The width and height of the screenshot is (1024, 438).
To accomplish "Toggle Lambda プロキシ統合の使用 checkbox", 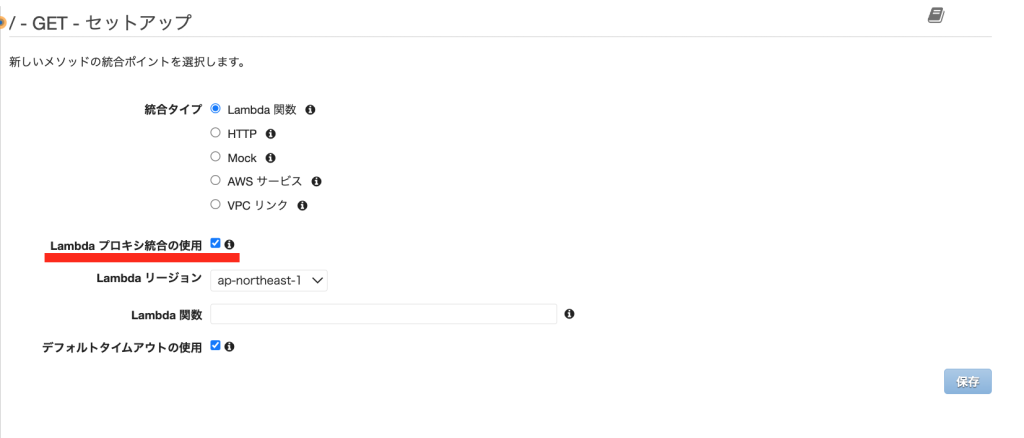I will pyautogui.click(x=216, y=243).
